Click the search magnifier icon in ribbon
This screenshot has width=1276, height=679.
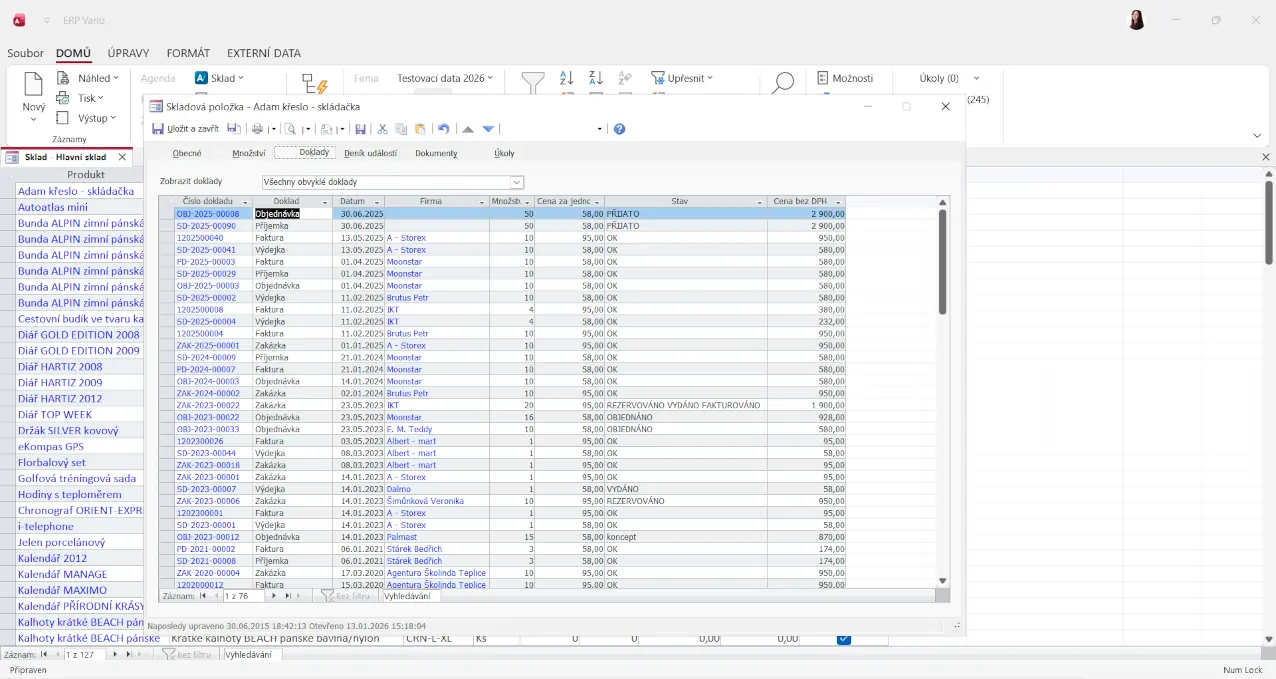(783, 82)
